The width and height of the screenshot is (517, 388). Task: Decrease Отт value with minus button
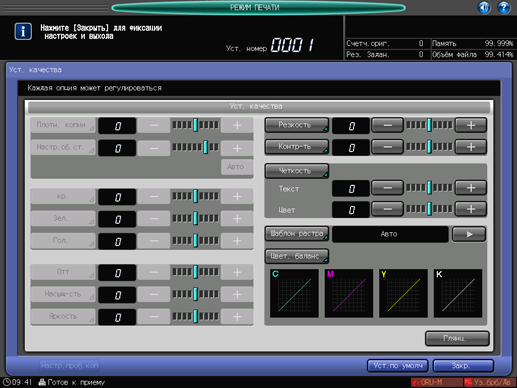(154, 272)
